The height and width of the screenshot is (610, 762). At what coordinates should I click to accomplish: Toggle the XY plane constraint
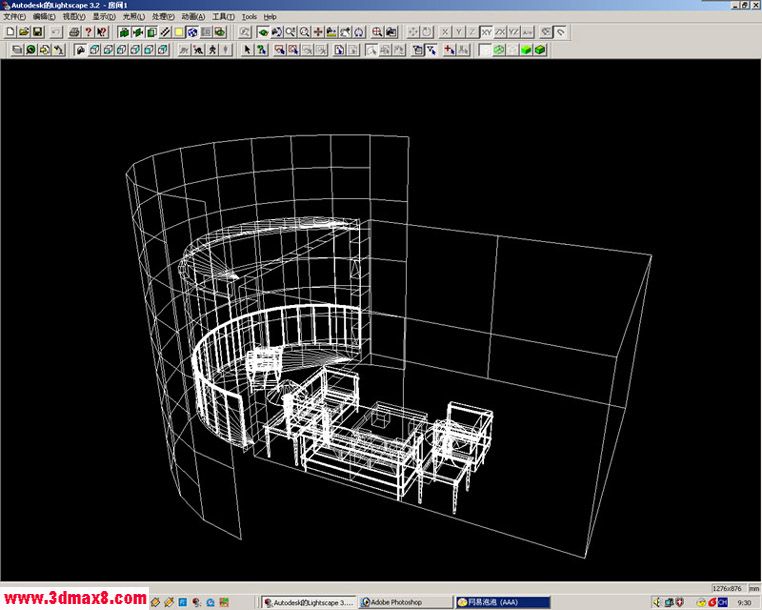[486, 32]
